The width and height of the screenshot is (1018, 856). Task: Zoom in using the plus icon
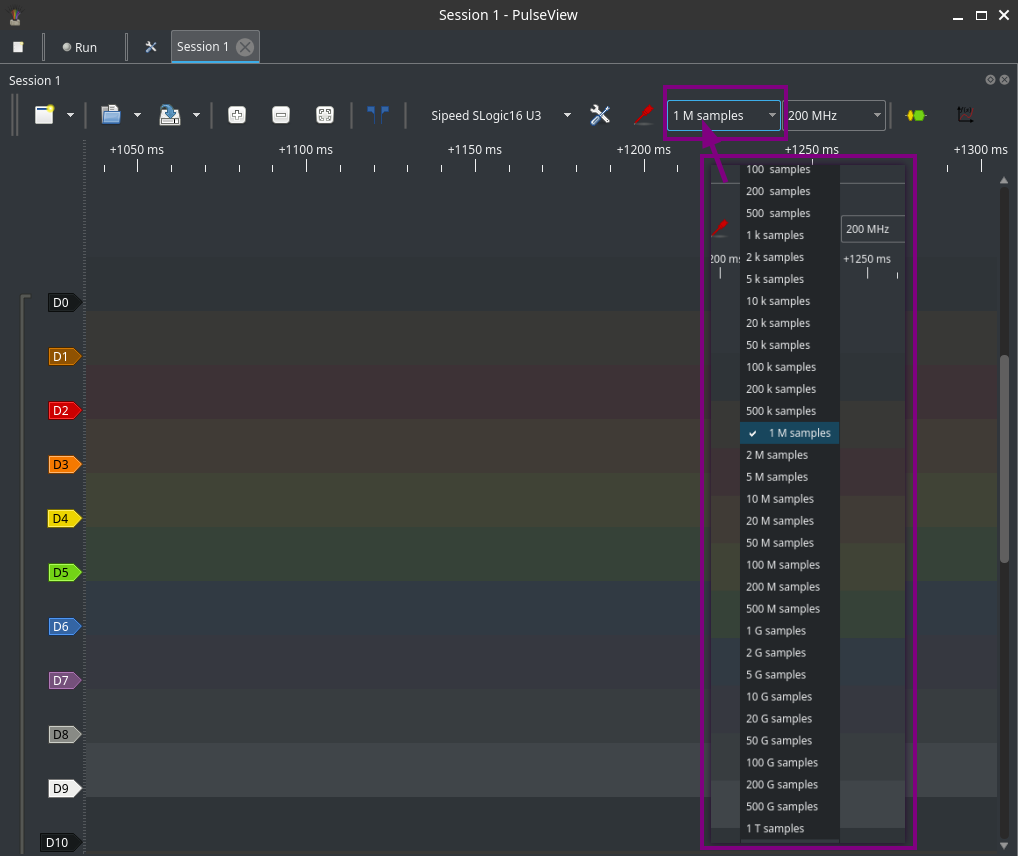[237, 115]
